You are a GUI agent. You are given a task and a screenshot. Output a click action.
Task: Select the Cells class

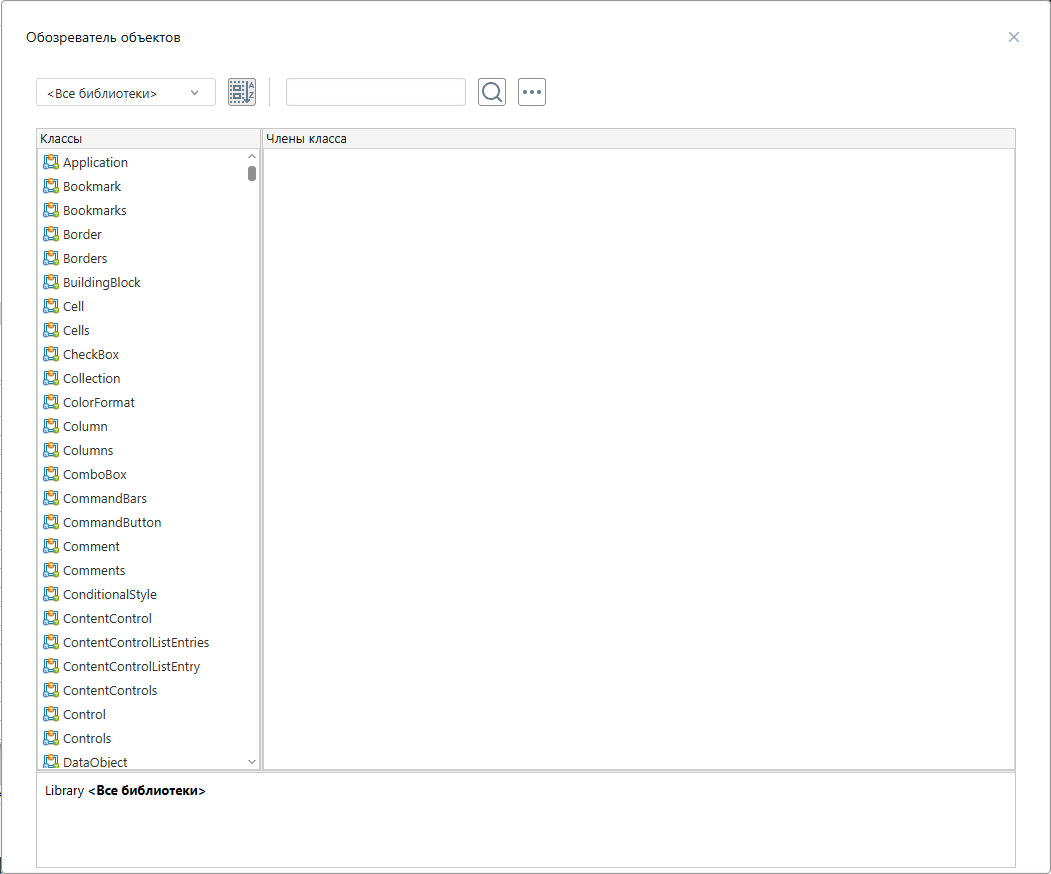tap(75, 330)
